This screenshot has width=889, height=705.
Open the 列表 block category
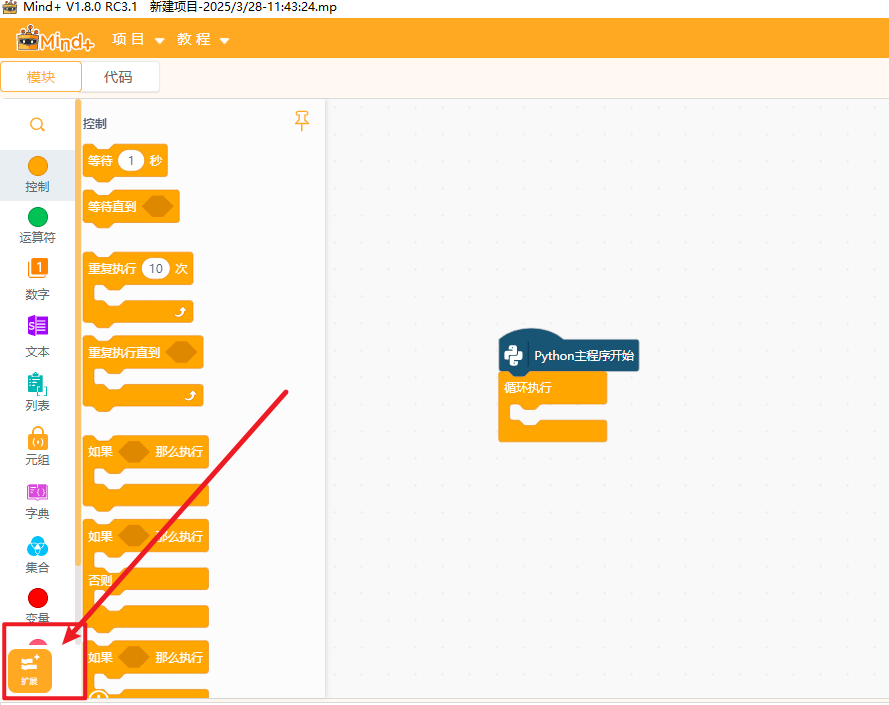pyautogui.click(x=37, y=384)
